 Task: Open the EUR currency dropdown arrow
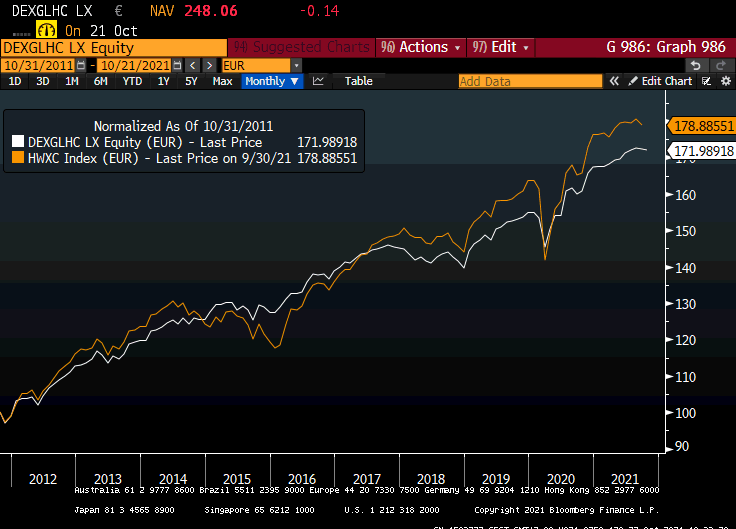[x=296, y=66]
